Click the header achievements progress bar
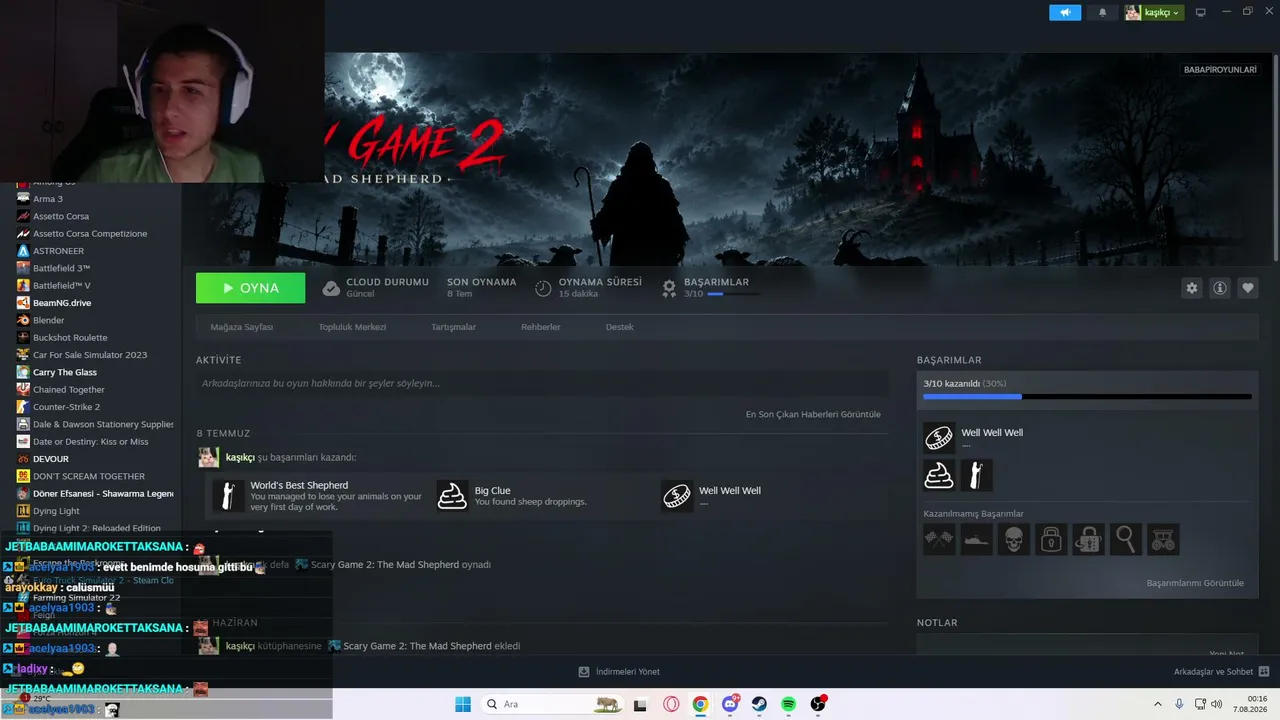Image resolution: width=1280 pixels, height=720 pixels. coord(733,294)
